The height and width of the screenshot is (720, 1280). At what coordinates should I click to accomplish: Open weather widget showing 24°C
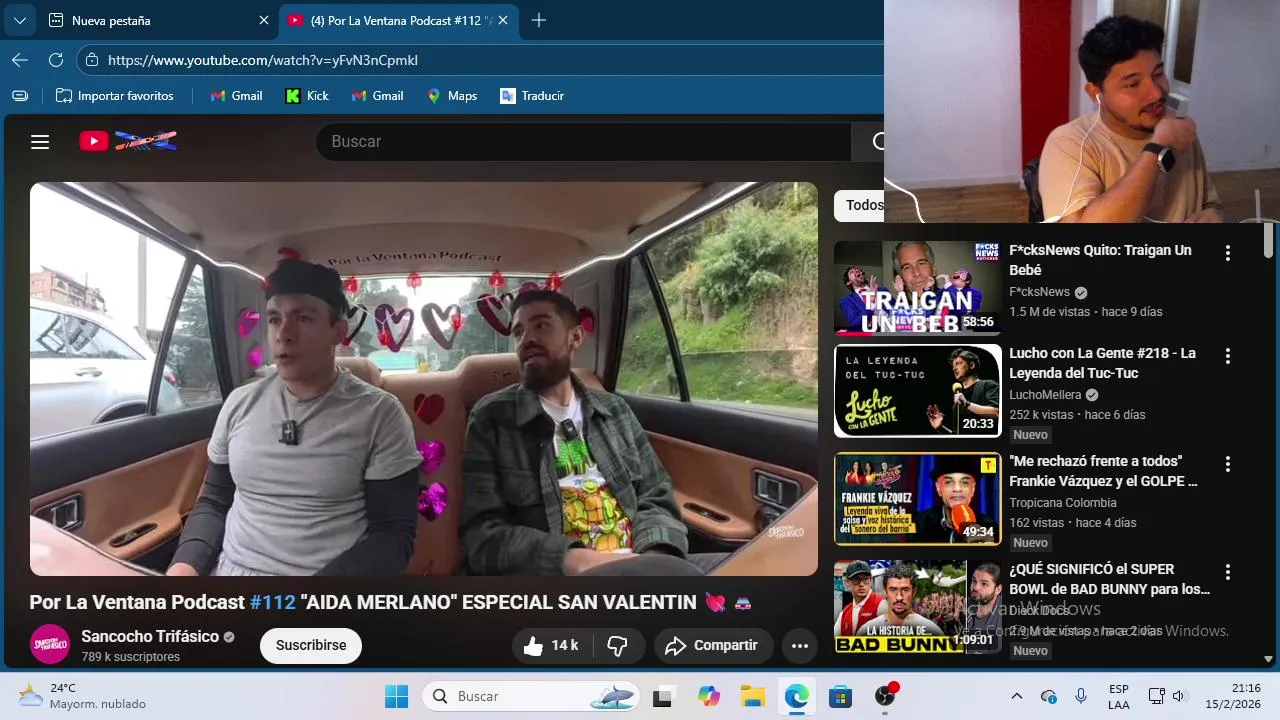click(x=82, y=696)
